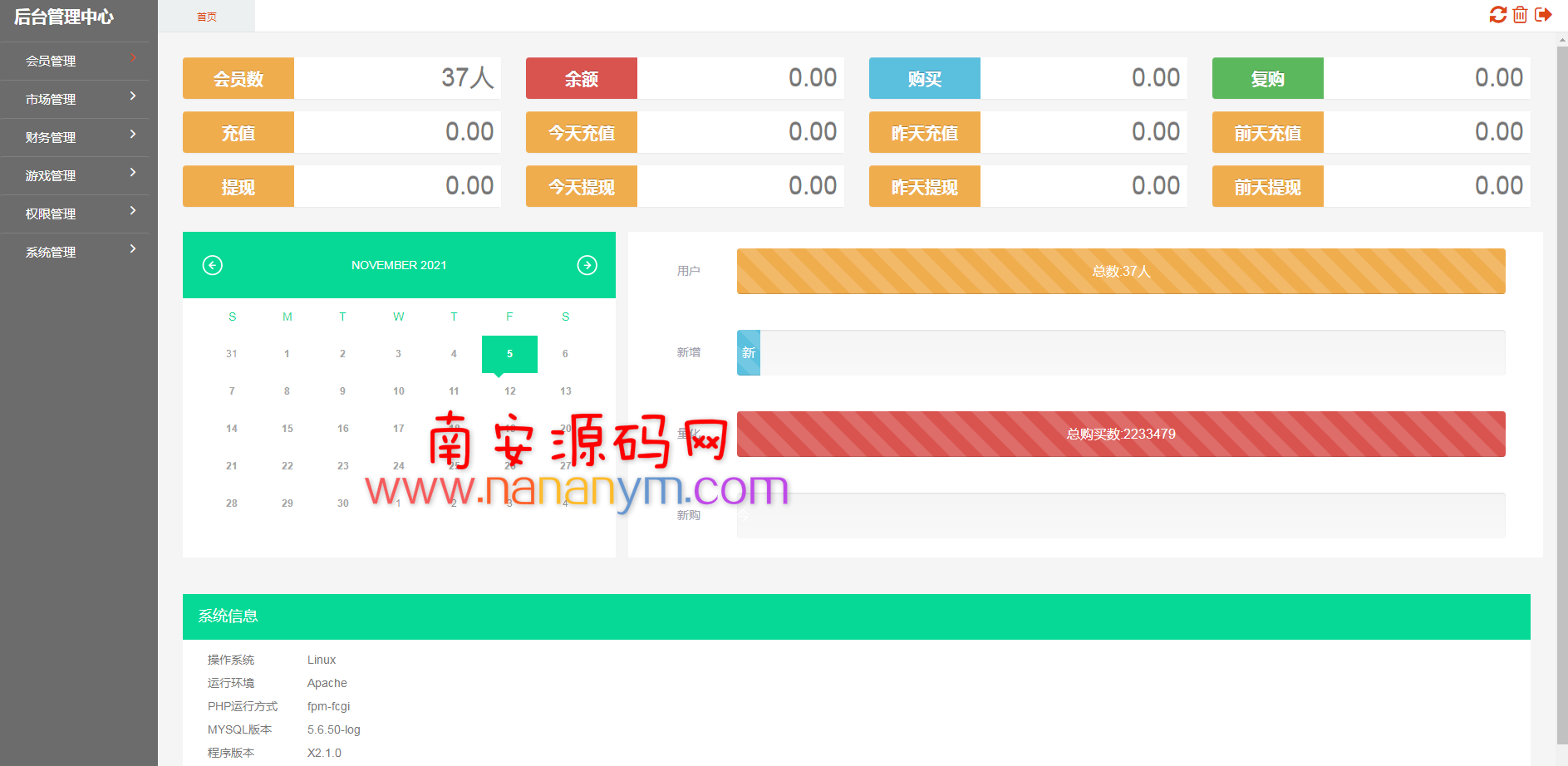The width and height of the screenshot is (1568, 766).
Task: Click the 今天提现 stat card label
Action: click(582, 186)
